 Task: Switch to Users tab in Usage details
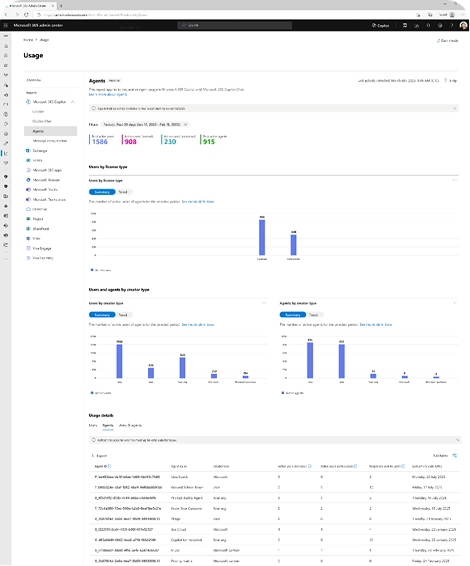[x=93, y=425]
